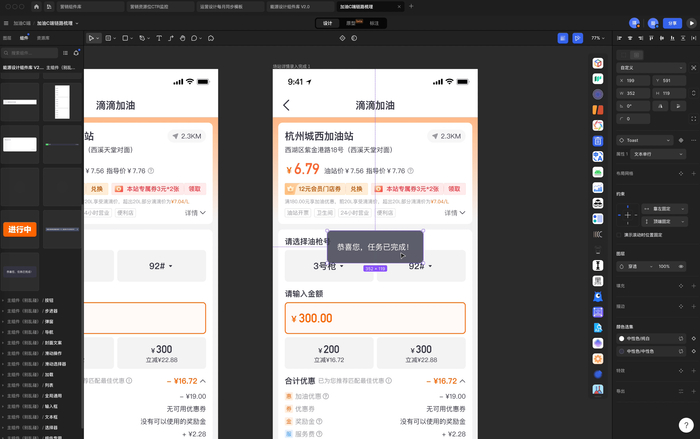The width and height of the screenshot is (700, 439).
Task: Open the 77% zoom level dropdown
Action: [x=598, y=38]
